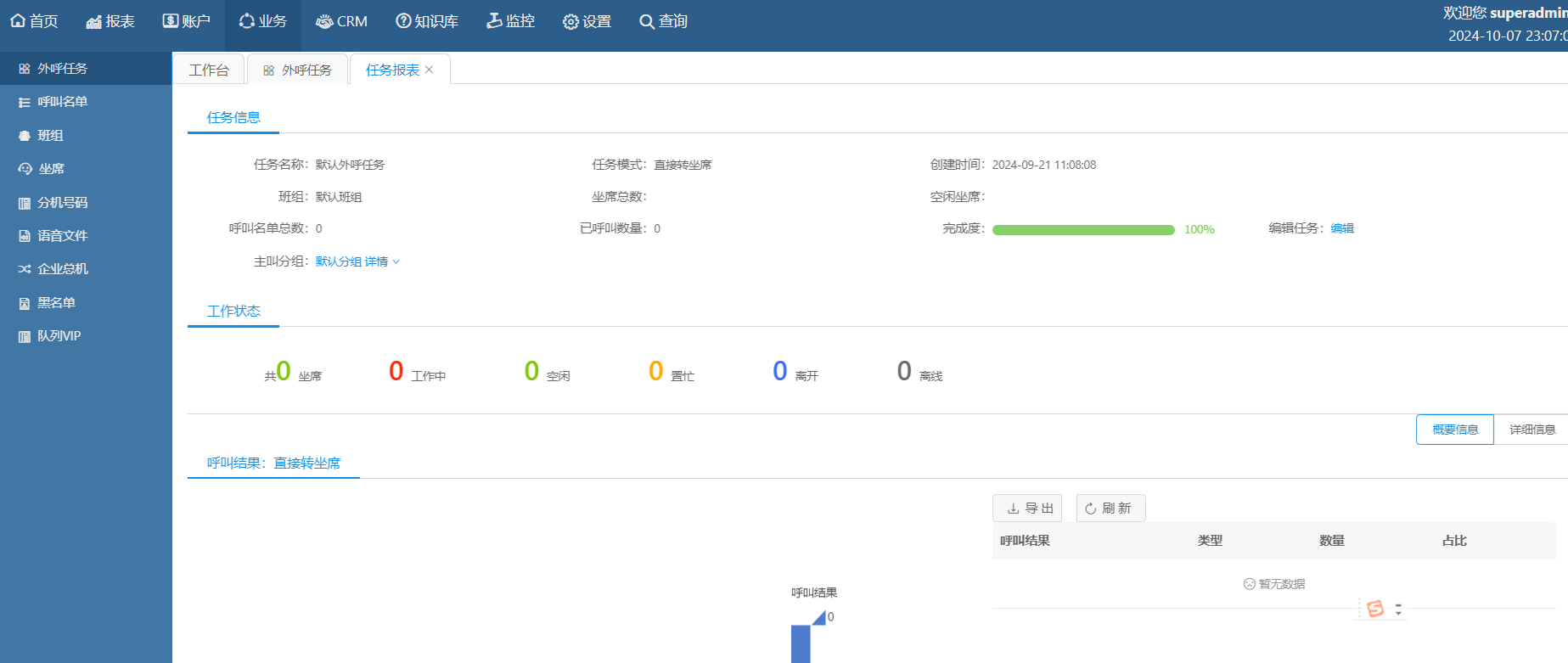The height and width of the screenshot is (663, 1568).
Task: Switch to 概要信息 view
Action: pyautogui.click(x=1454, y=430)
